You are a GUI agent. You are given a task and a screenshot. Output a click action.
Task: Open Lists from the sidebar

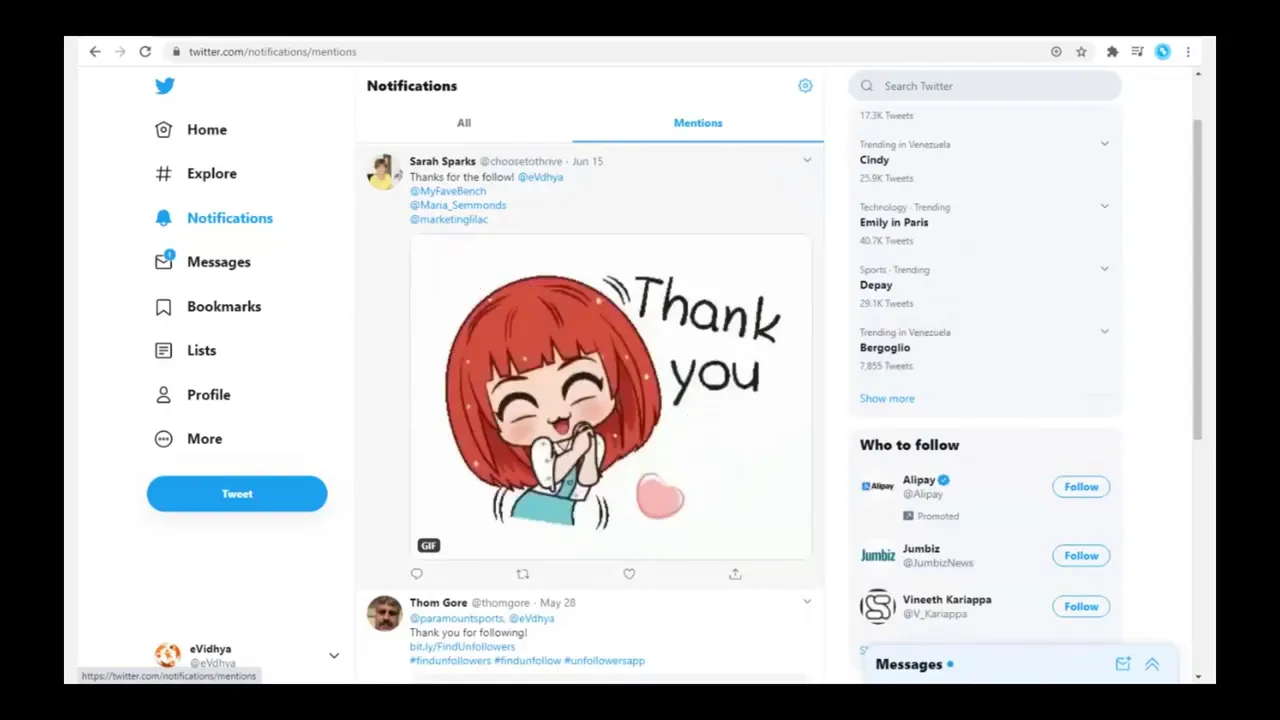[x=201, y=351]
